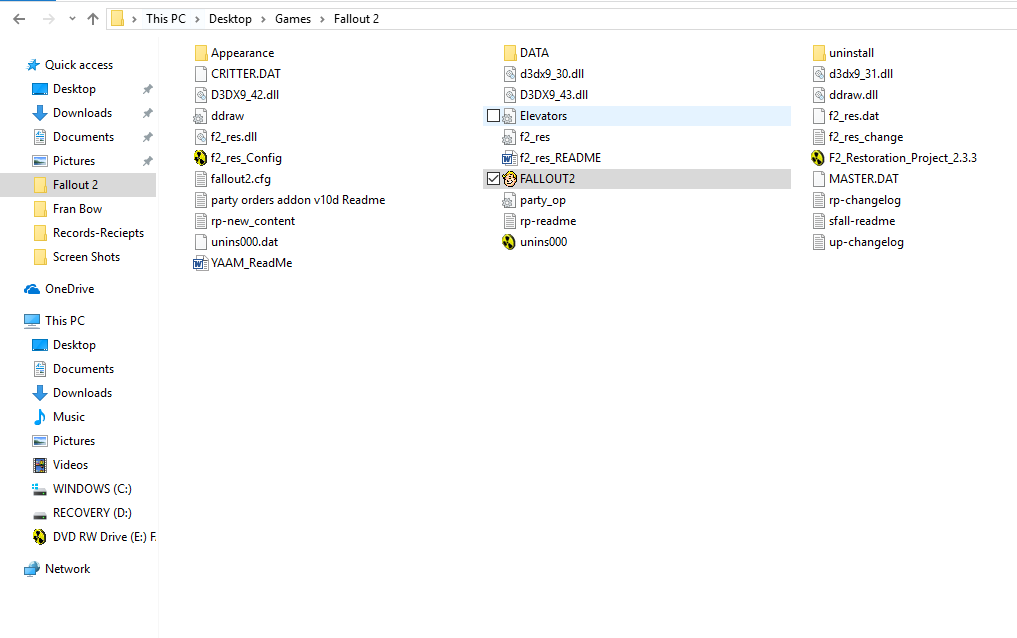Uncheck the FALLOUT2 file checkbox
This screenshot has width=1017, height=638.
(493, 178)
